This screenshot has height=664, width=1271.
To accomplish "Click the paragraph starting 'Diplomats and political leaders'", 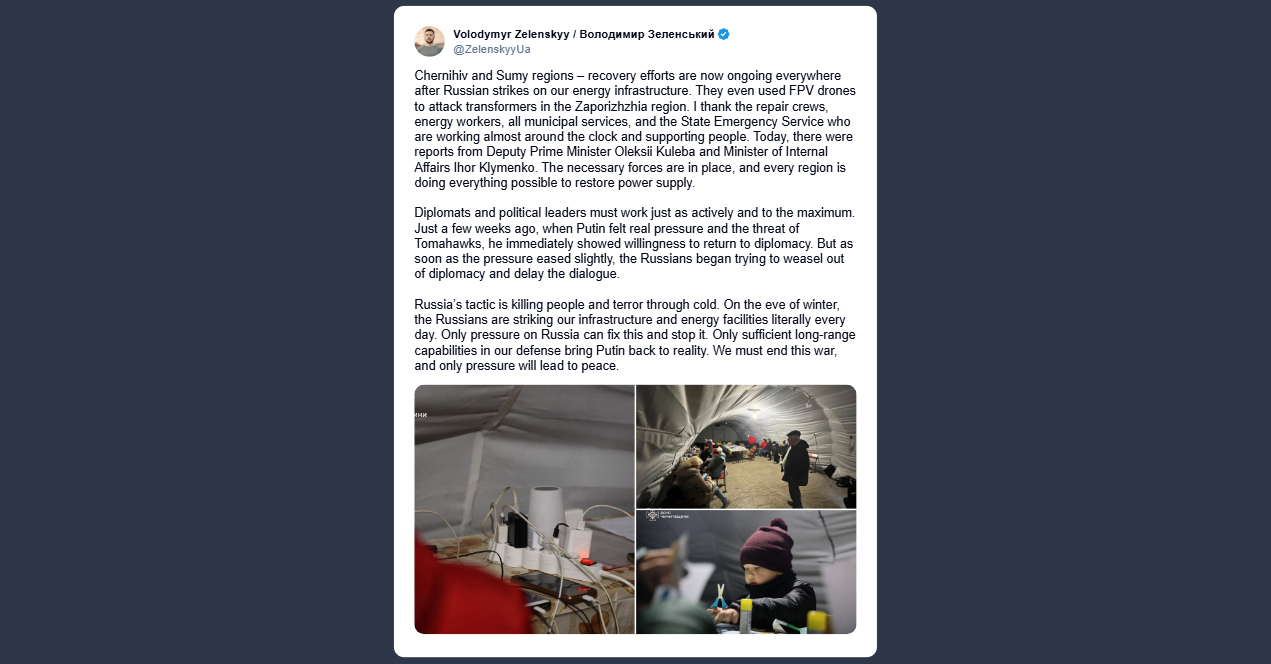I will coord(634,243).
